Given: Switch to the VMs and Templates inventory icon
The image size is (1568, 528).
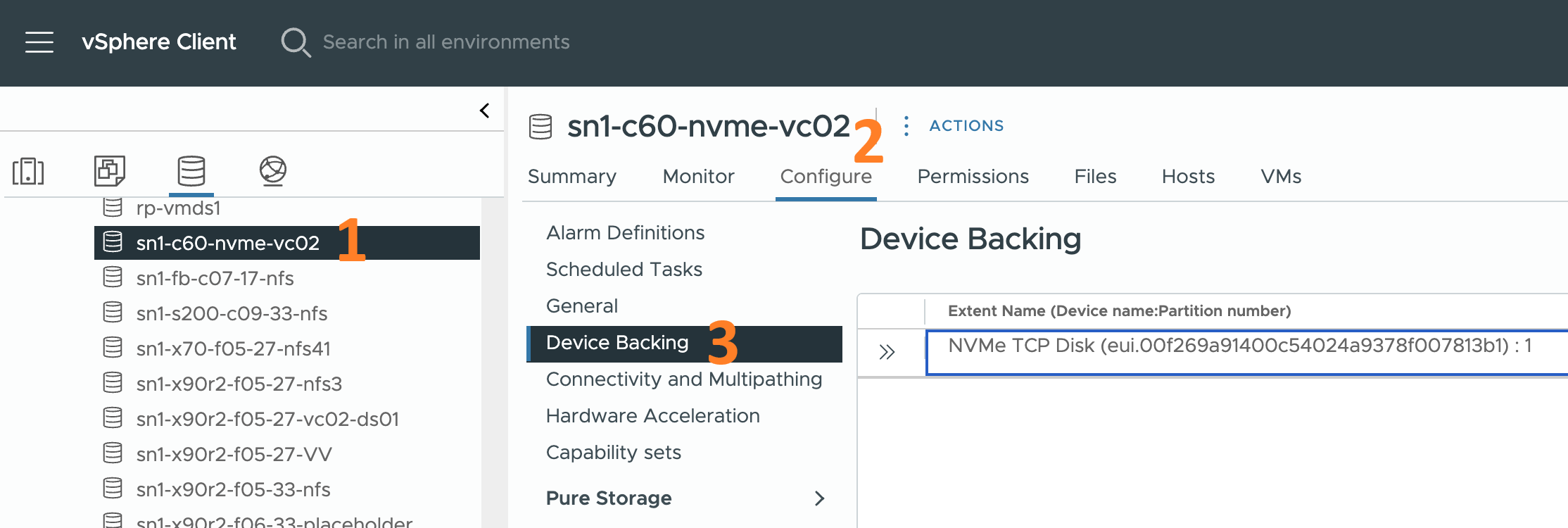Looking at the screenshot, I should pos(109,170).
